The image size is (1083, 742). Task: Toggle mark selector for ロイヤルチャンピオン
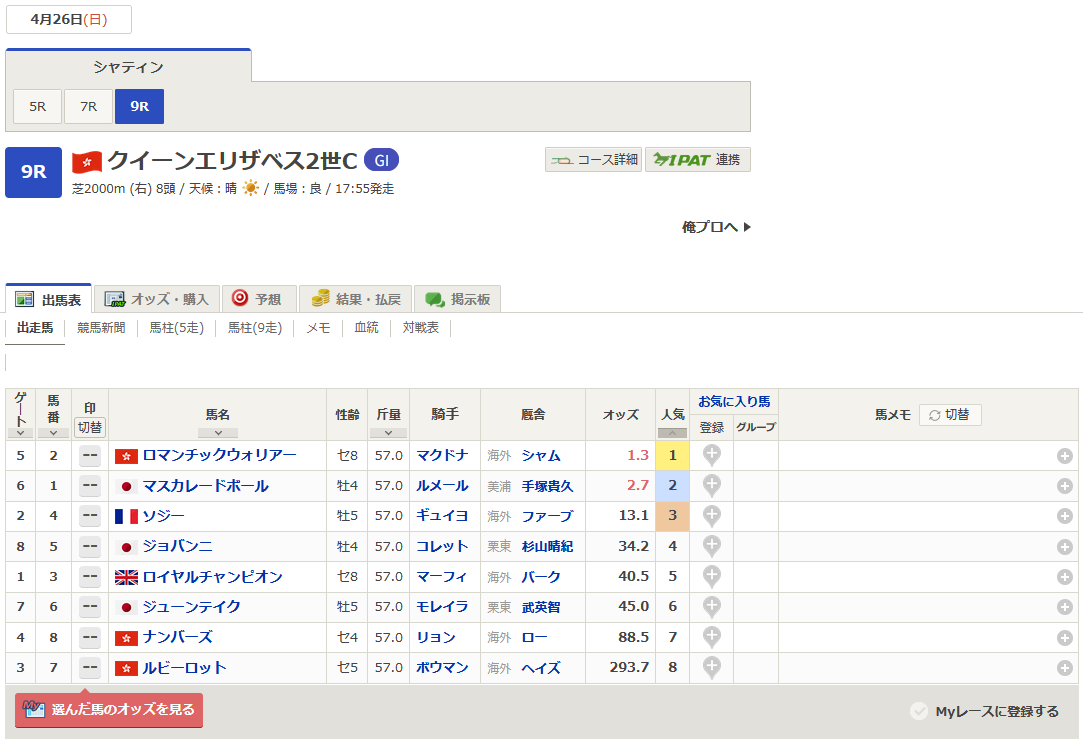90,577
